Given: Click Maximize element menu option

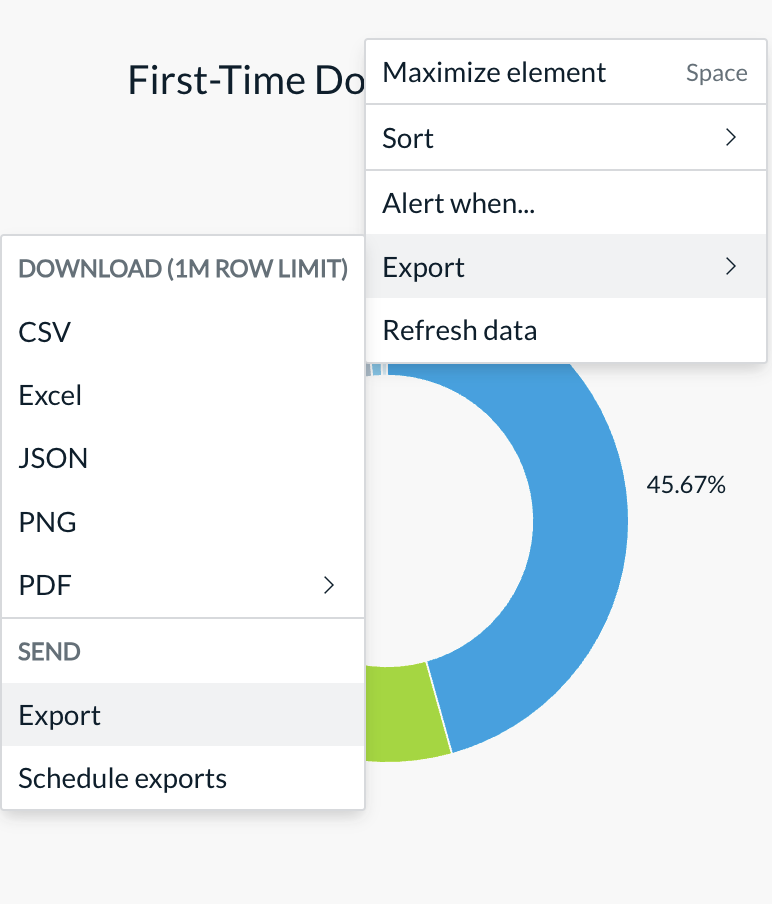Looking at the screenshot, I should (x=566, y=73).
